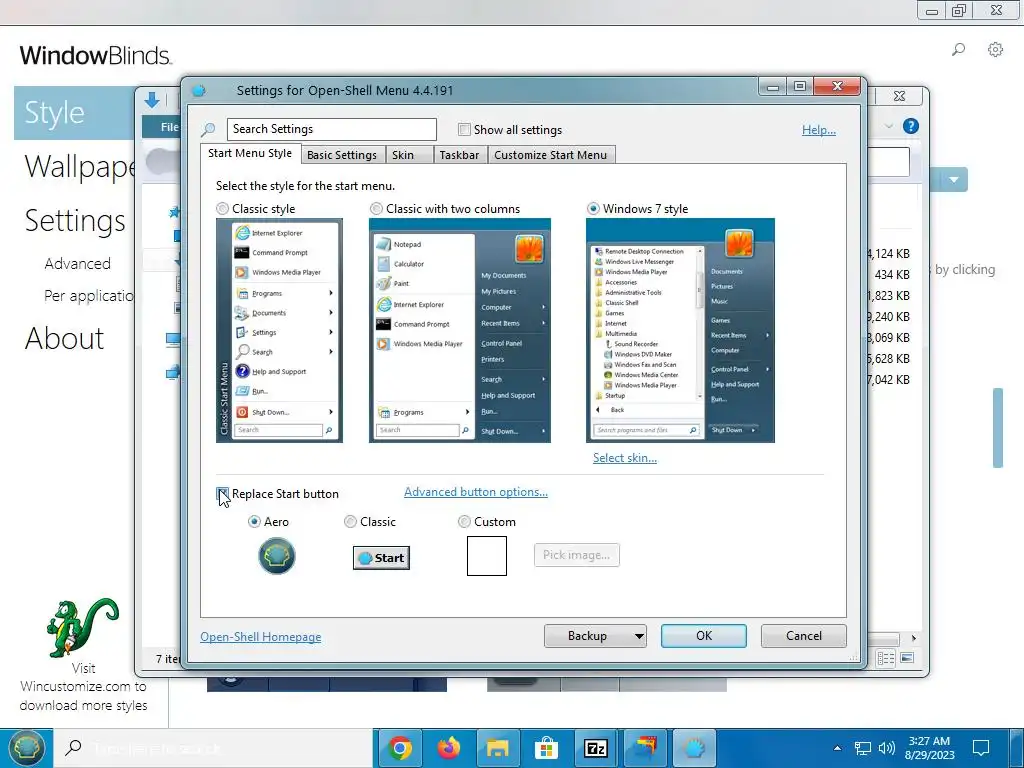Click the network icon in system tray

tap(863, 748)
